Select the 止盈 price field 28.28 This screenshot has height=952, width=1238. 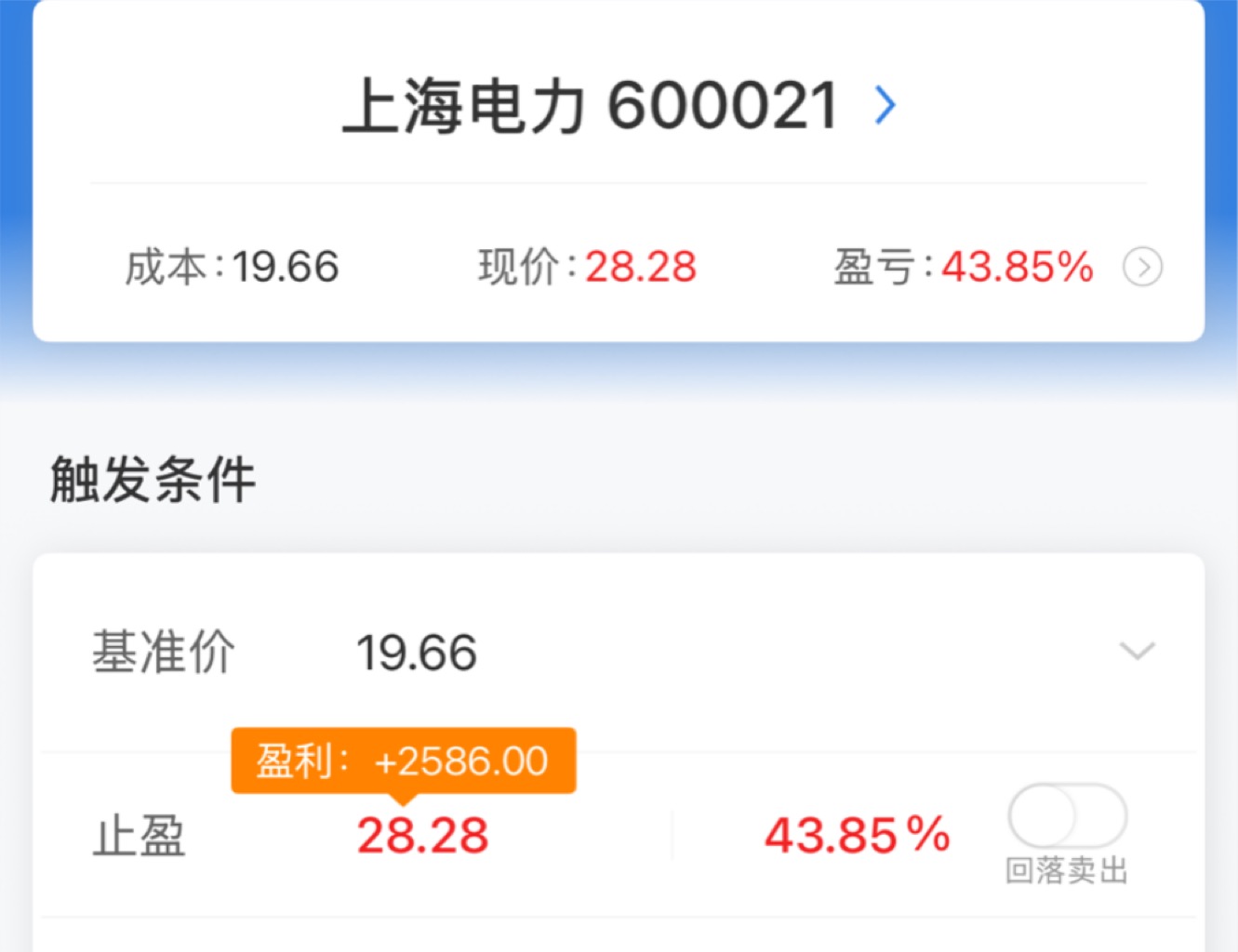pyautogui.click(x=422, y=835)
